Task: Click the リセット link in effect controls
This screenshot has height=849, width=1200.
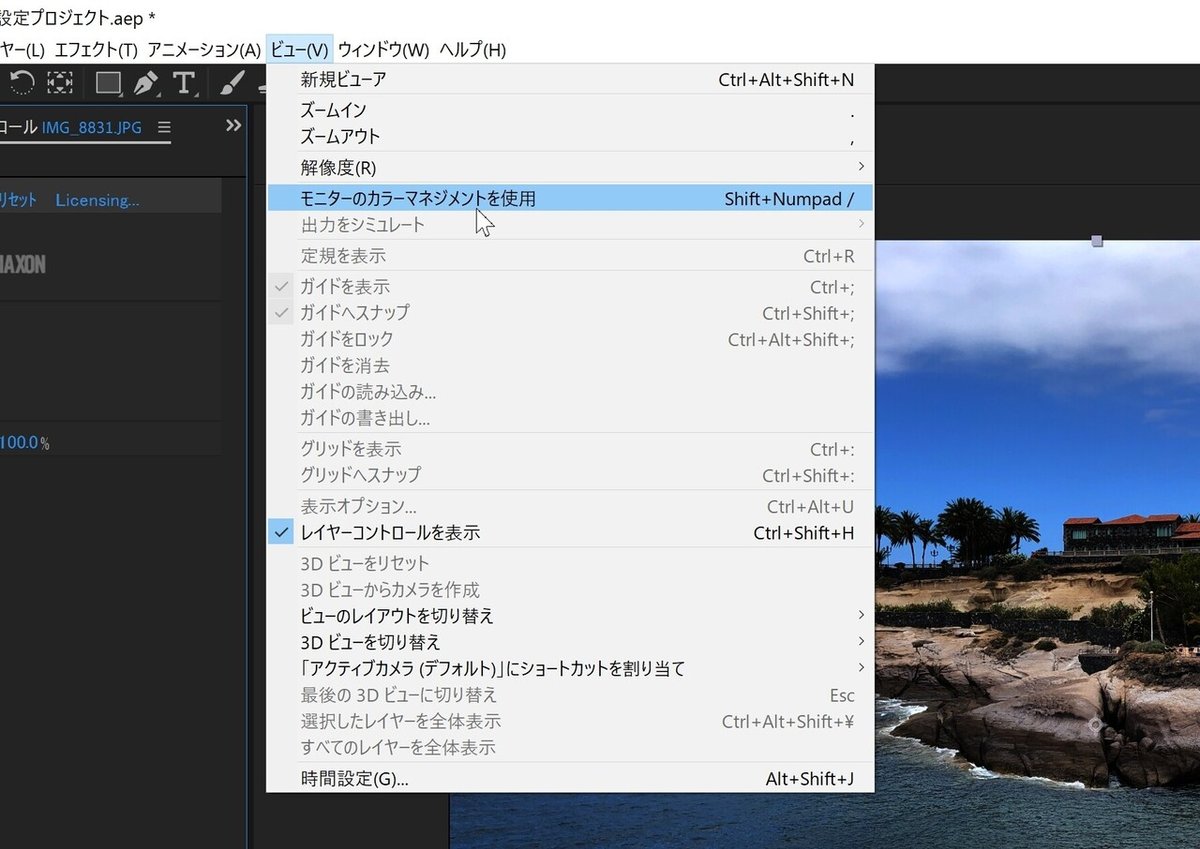Action: pos(18,200)
